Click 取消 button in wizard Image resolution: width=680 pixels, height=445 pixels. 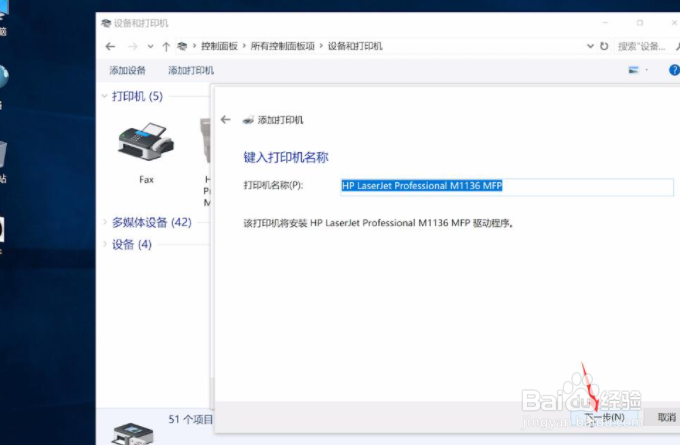point(666,417)
